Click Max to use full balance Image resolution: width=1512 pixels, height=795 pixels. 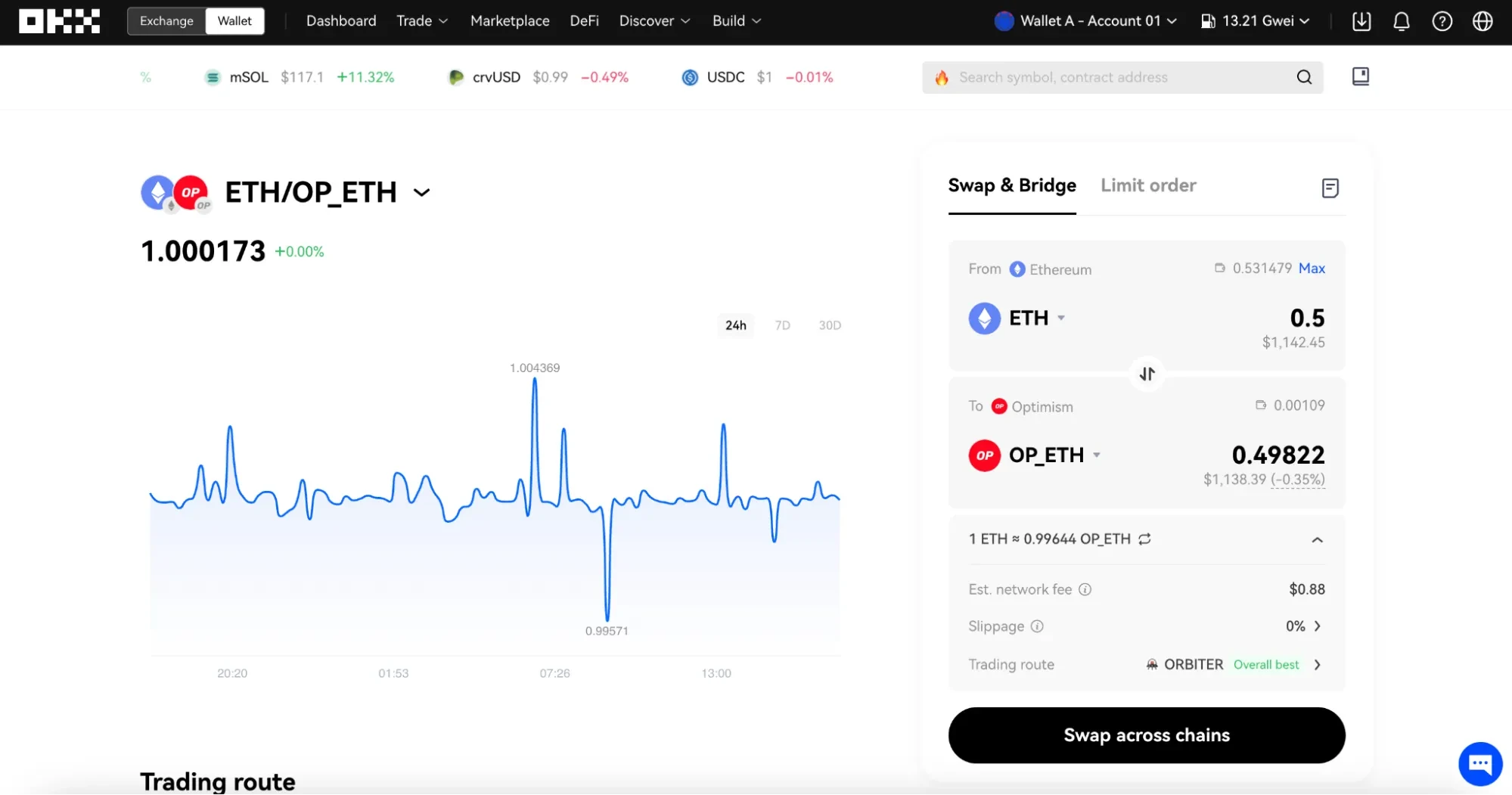coord(1312,269)
